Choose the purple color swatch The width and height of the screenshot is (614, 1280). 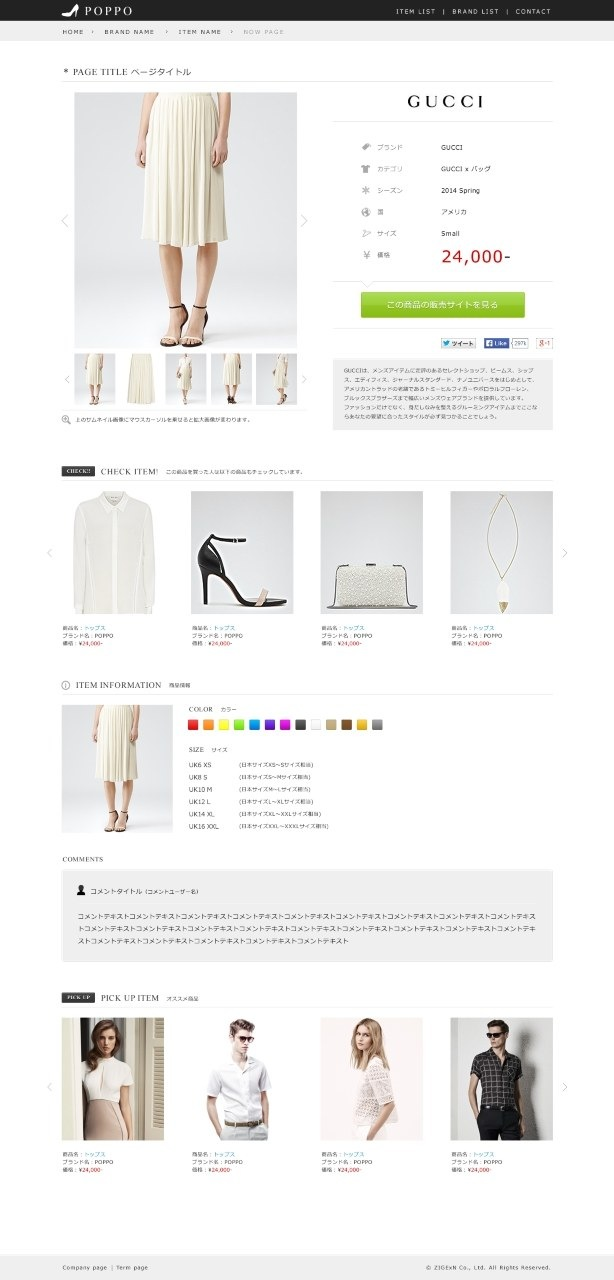pos(270,725)
